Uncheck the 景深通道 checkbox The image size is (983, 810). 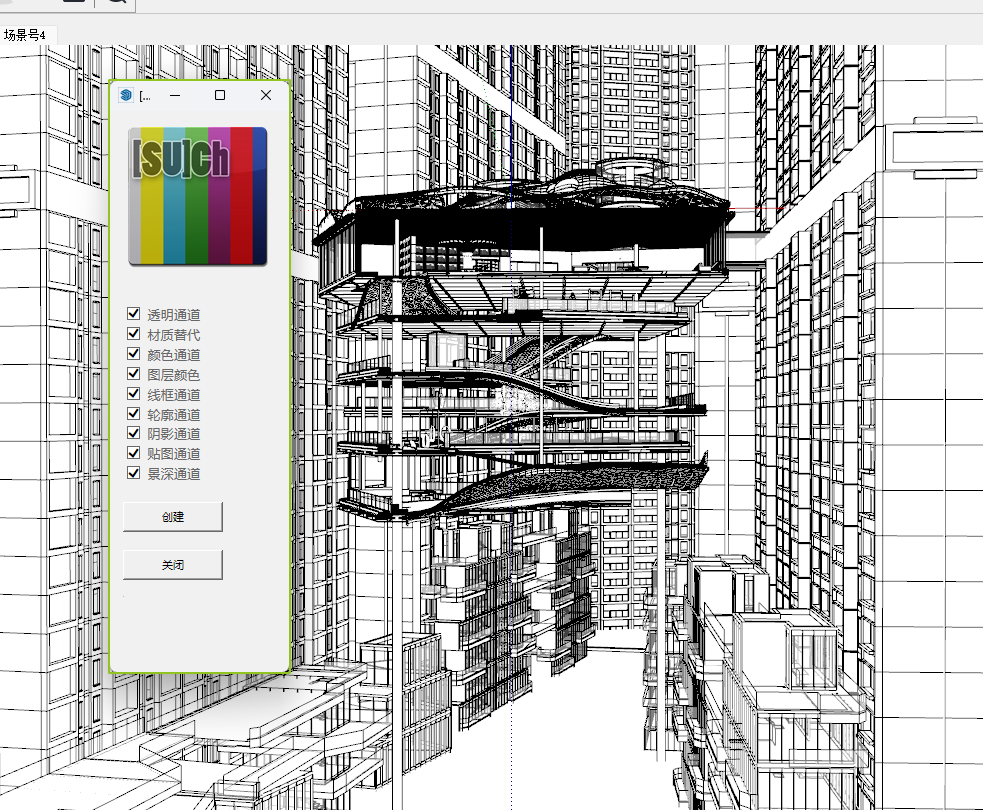pyautogui.click(x=133, y=473)
